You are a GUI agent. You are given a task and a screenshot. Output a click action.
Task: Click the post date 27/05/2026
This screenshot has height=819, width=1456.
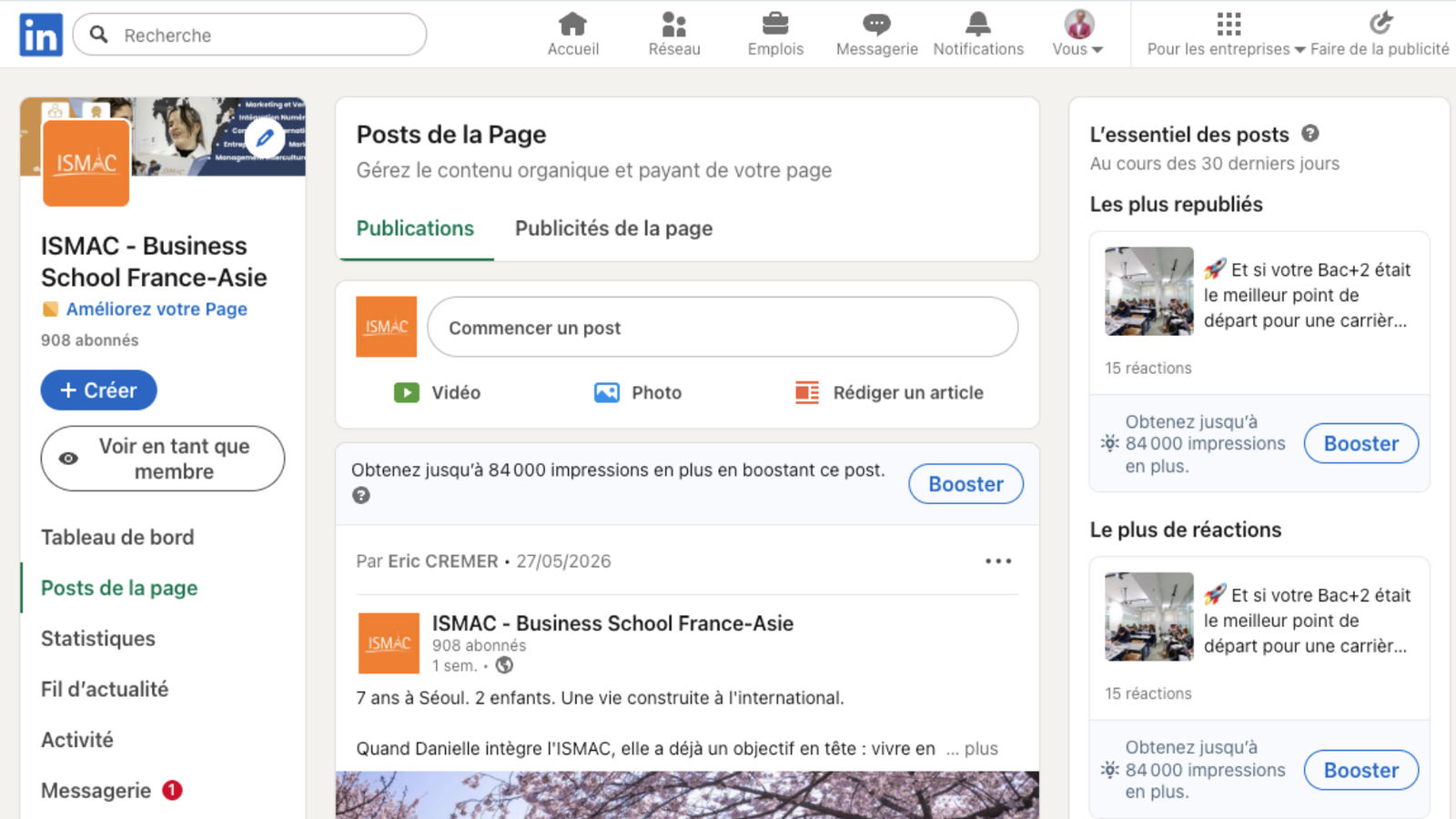[563, 561]
